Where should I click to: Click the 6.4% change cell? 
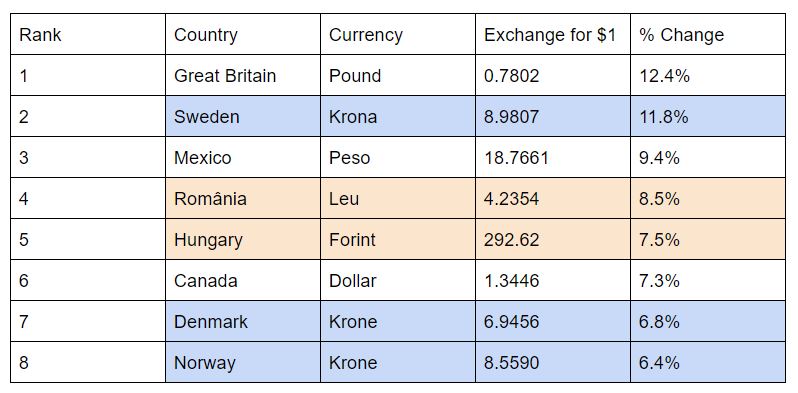(x=708, y=362)
